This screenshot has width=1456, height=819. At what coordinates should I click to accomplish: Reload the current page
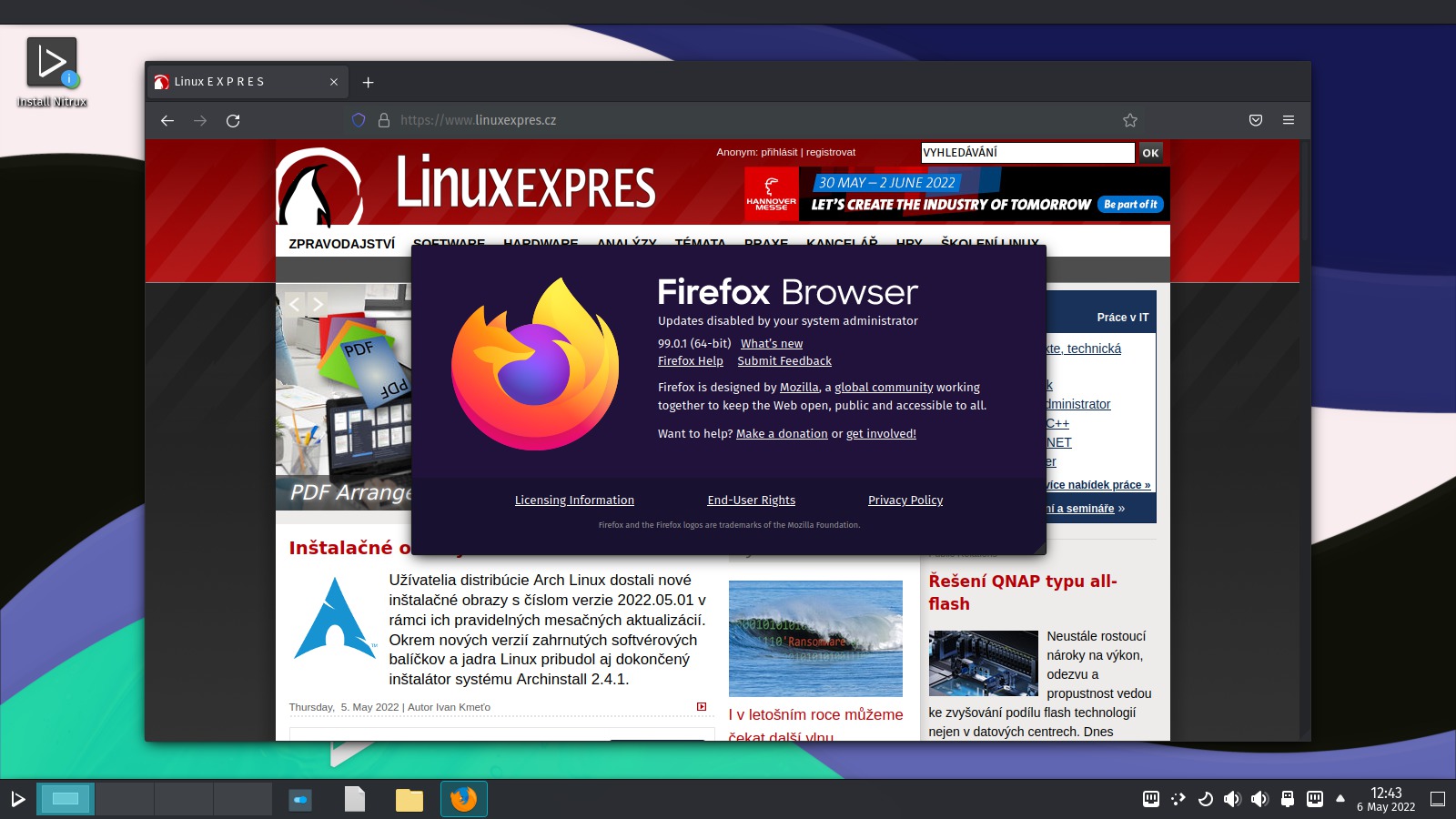233,120
